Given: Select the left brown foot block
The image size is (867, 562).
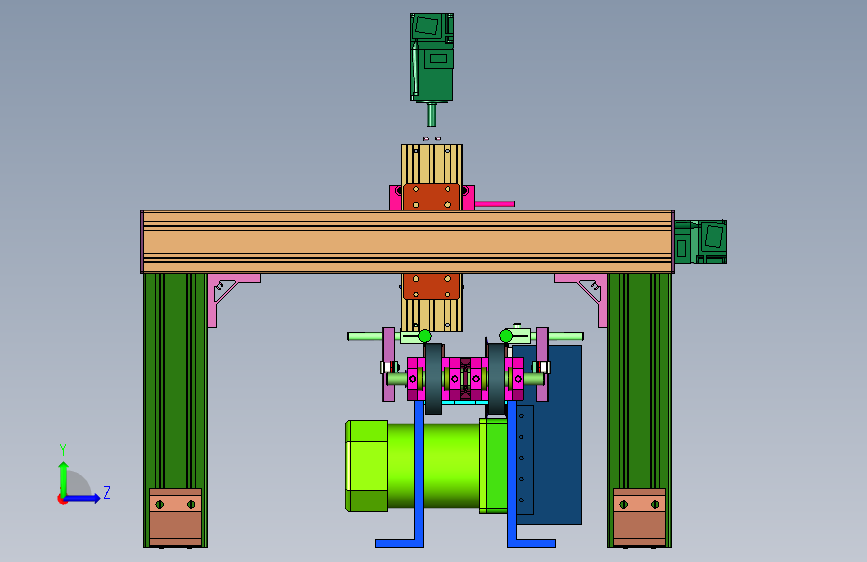Looking at the screenshot, I should click(175, 517).
